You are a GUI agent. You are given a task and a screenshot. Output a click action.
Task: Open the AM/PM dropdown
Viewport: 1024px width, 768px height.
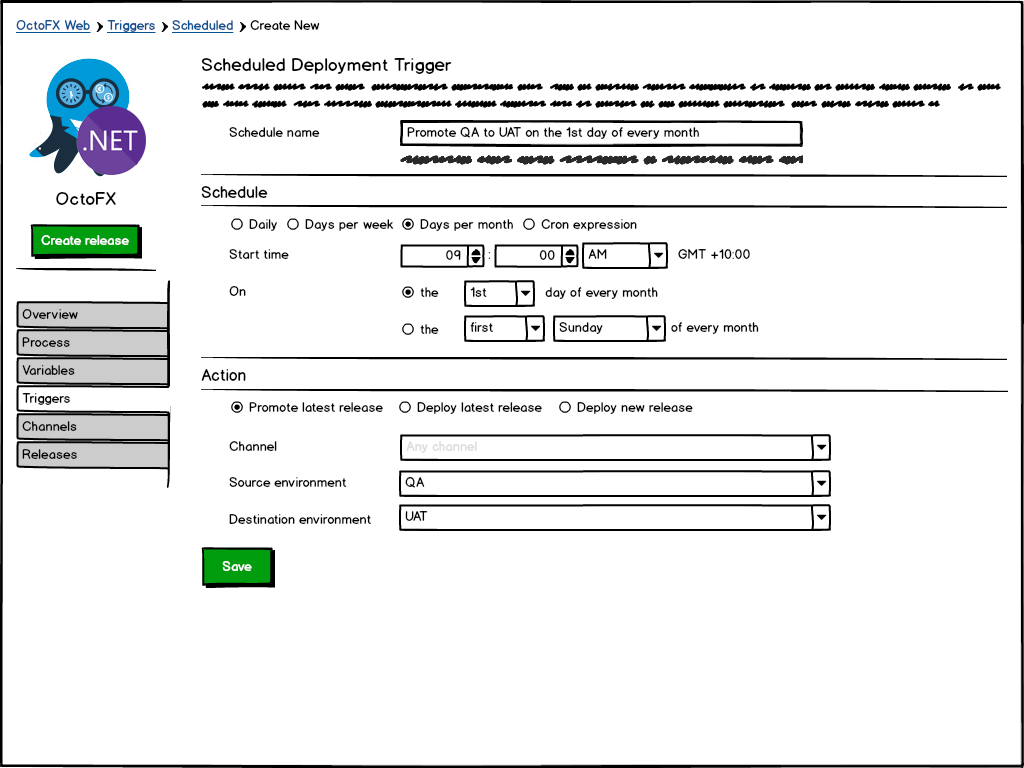pos(657,256)
